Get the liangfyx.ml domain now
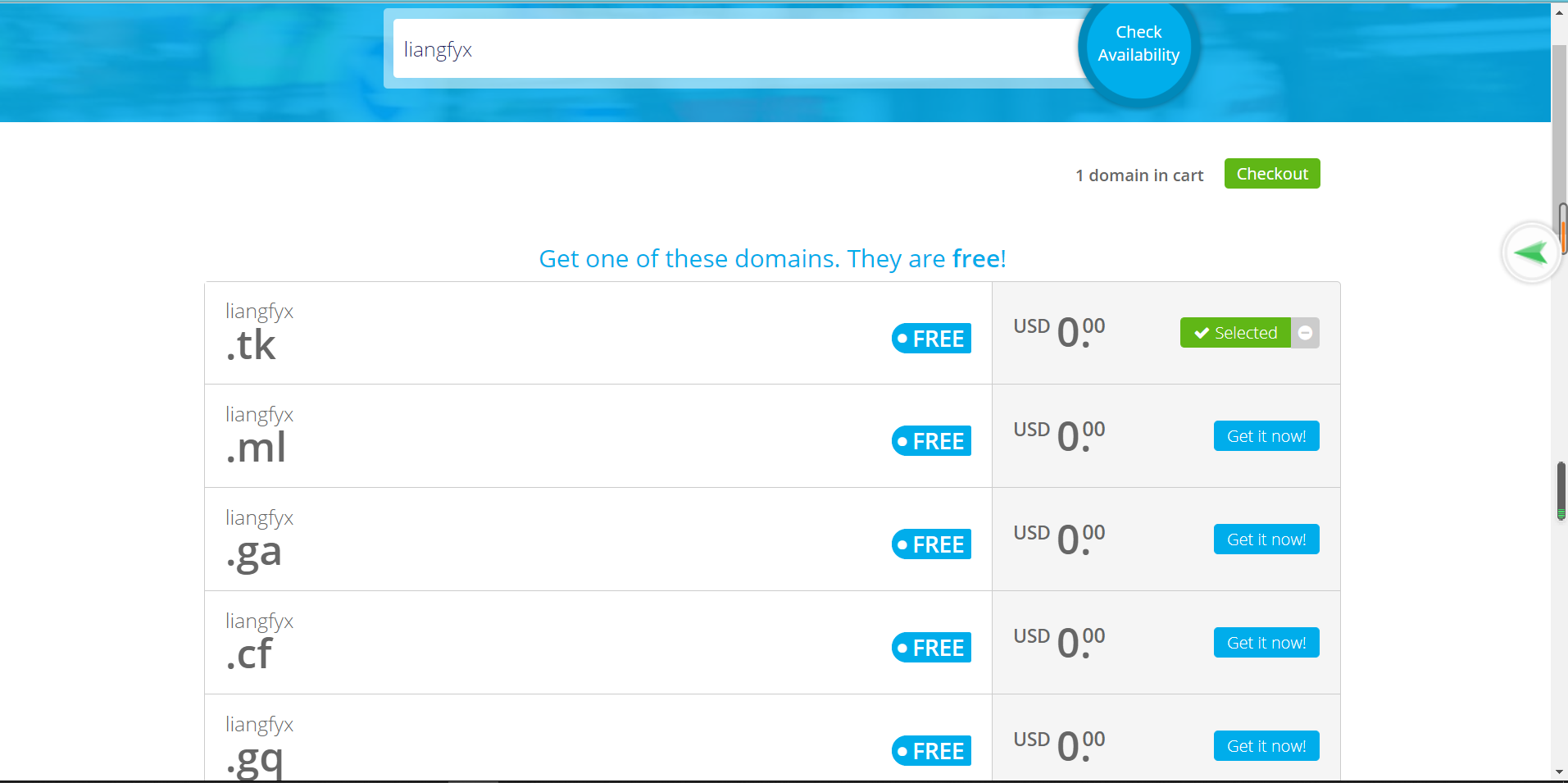Screen dimensions: 1568x783 [1266, 436]
